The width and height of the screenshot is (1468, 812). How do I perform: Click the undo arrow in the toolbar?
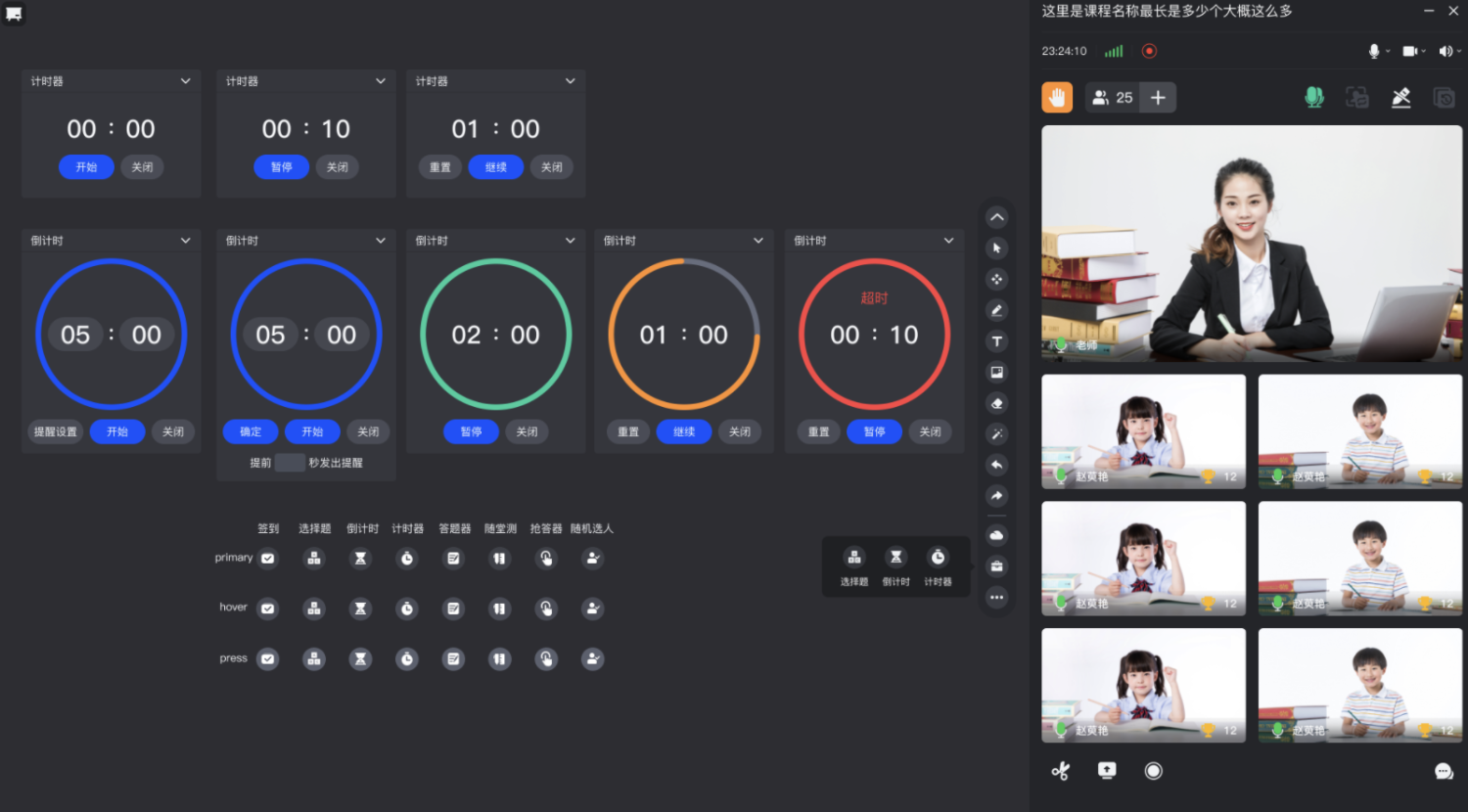[x=996, y=465]
